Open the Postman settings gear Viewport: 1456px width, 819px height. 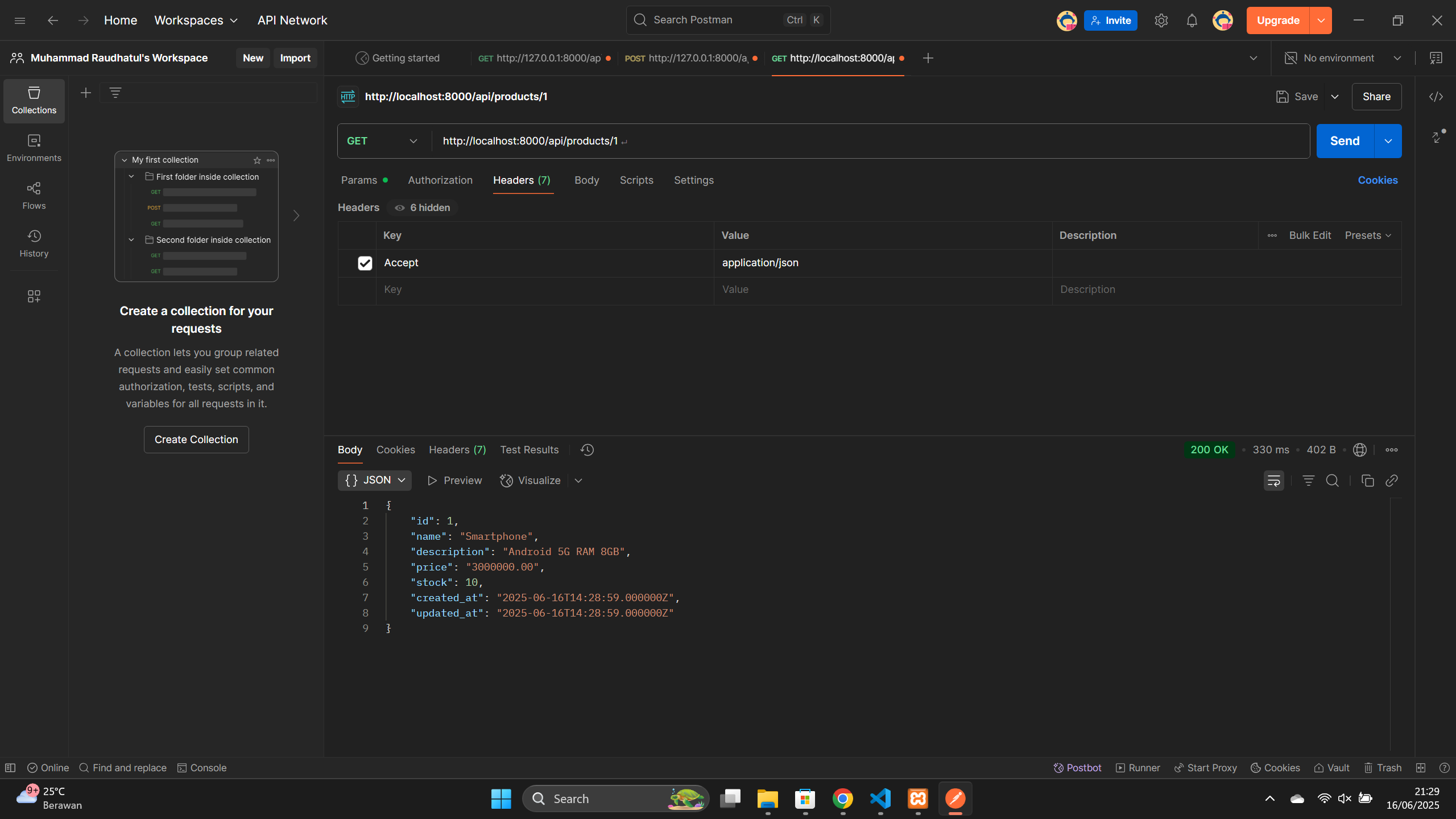1161,20
